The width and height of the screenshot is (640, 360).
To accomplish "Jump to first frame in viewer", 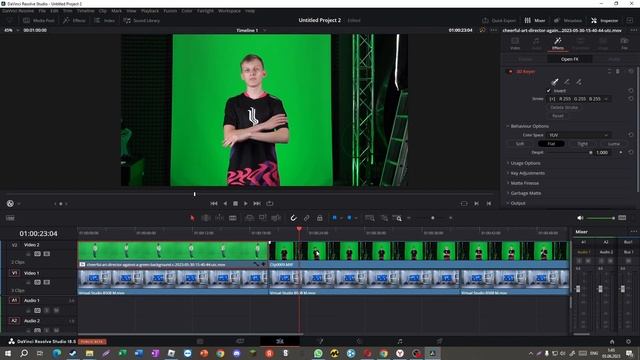I will (214, 203).
